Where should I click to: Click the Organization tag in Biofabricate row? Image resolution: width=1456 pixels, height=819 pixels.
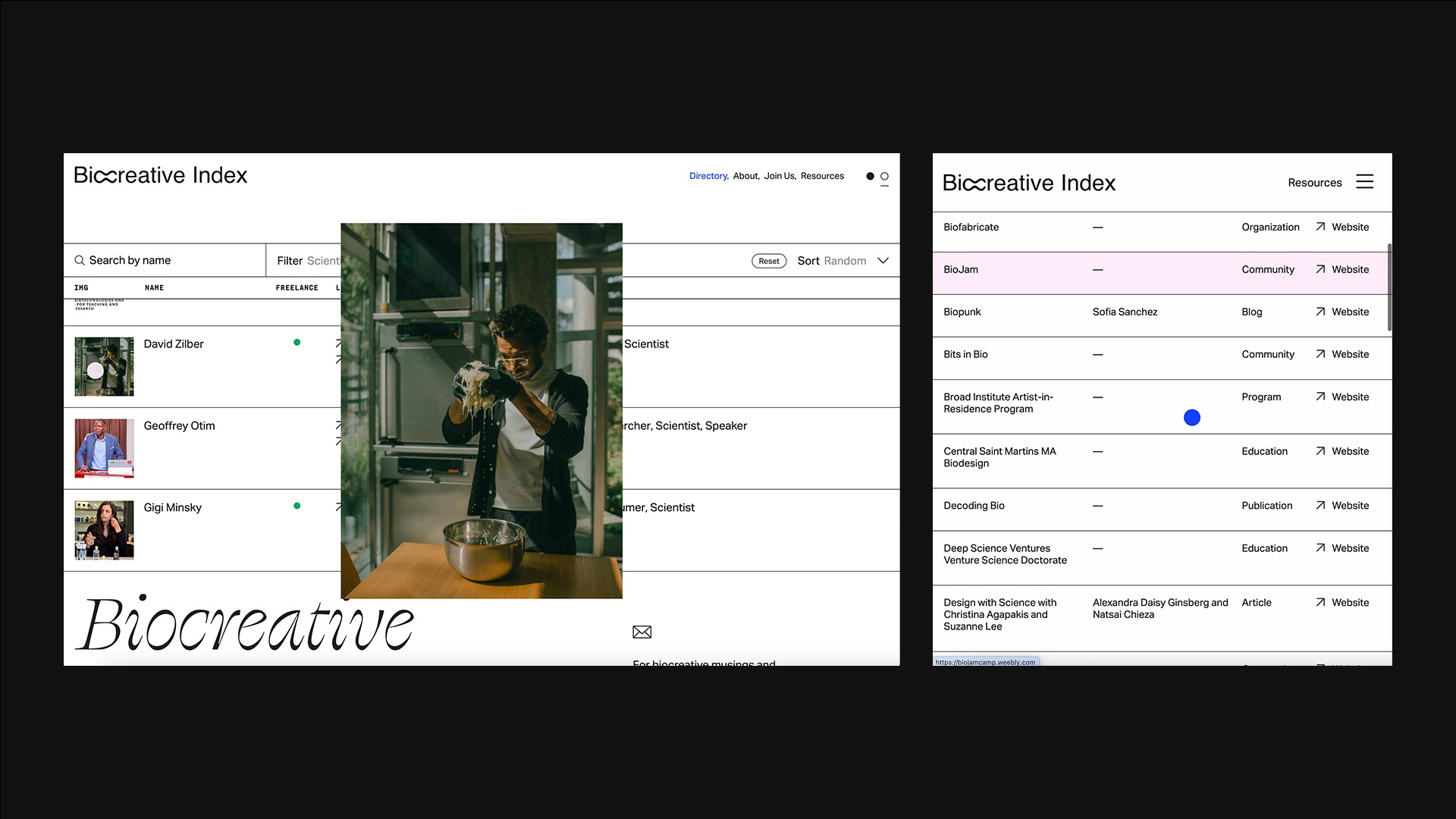coord(1270,227)
